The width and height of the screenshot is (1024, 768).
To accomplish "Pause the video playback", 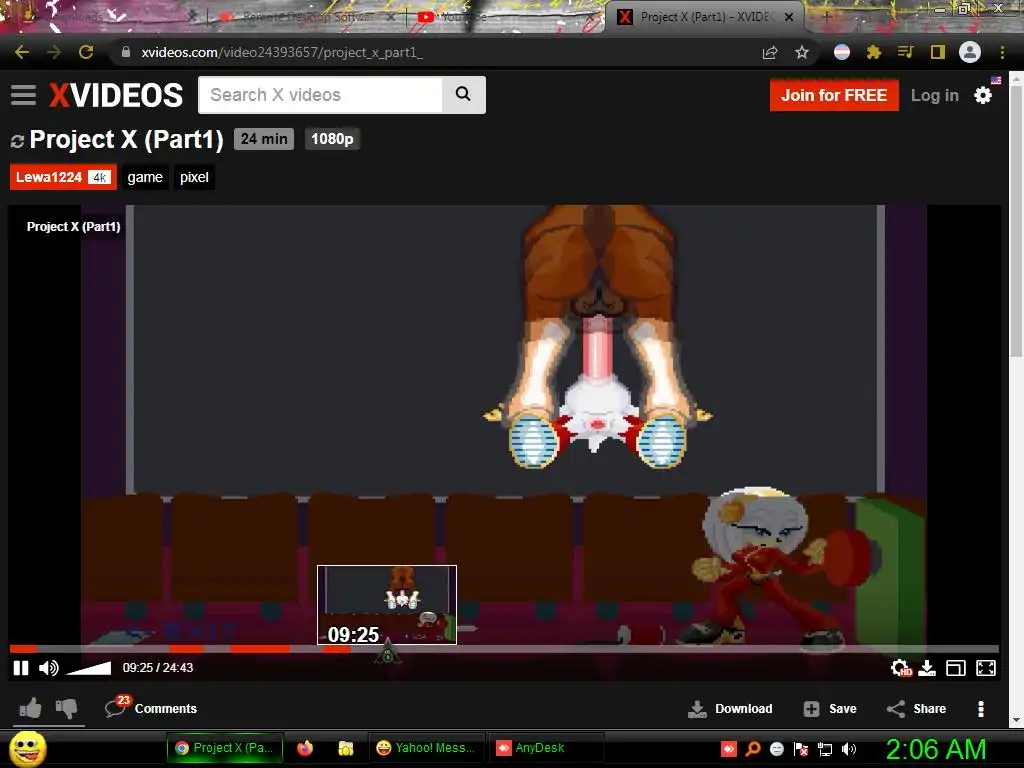I will click(x=21, y=668).
